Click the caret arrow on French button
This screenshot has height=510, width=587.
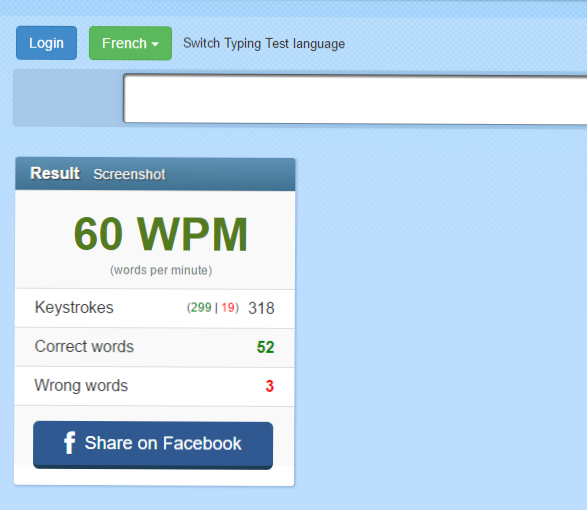pyautogui.click(x=155, y=44)
